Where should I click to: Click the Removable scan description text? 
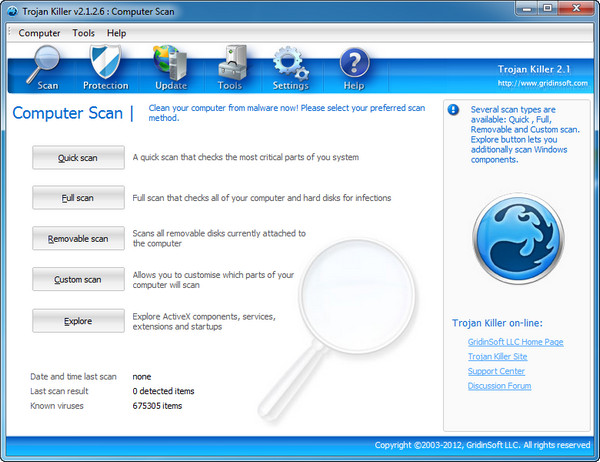click(x=219, y=238)
